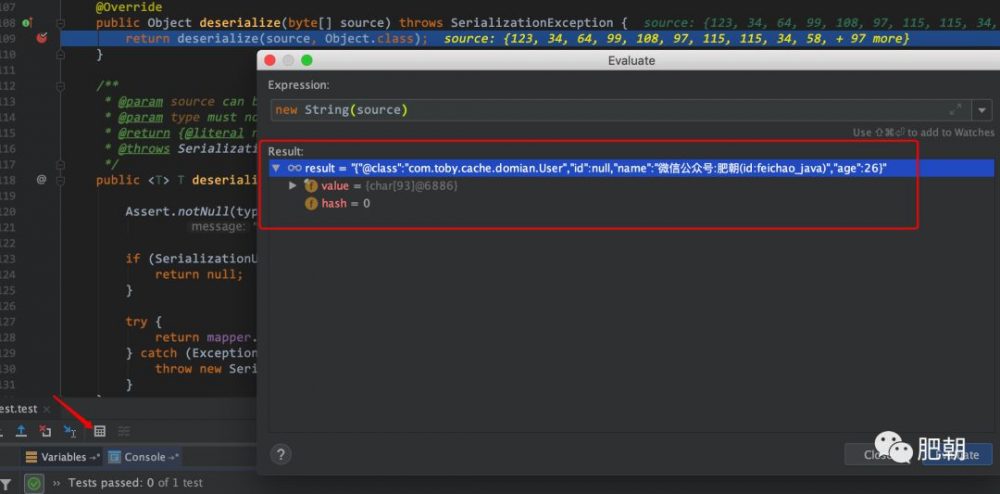Expand the value char array node
The image size is (1000, 494).
(293, 185)
